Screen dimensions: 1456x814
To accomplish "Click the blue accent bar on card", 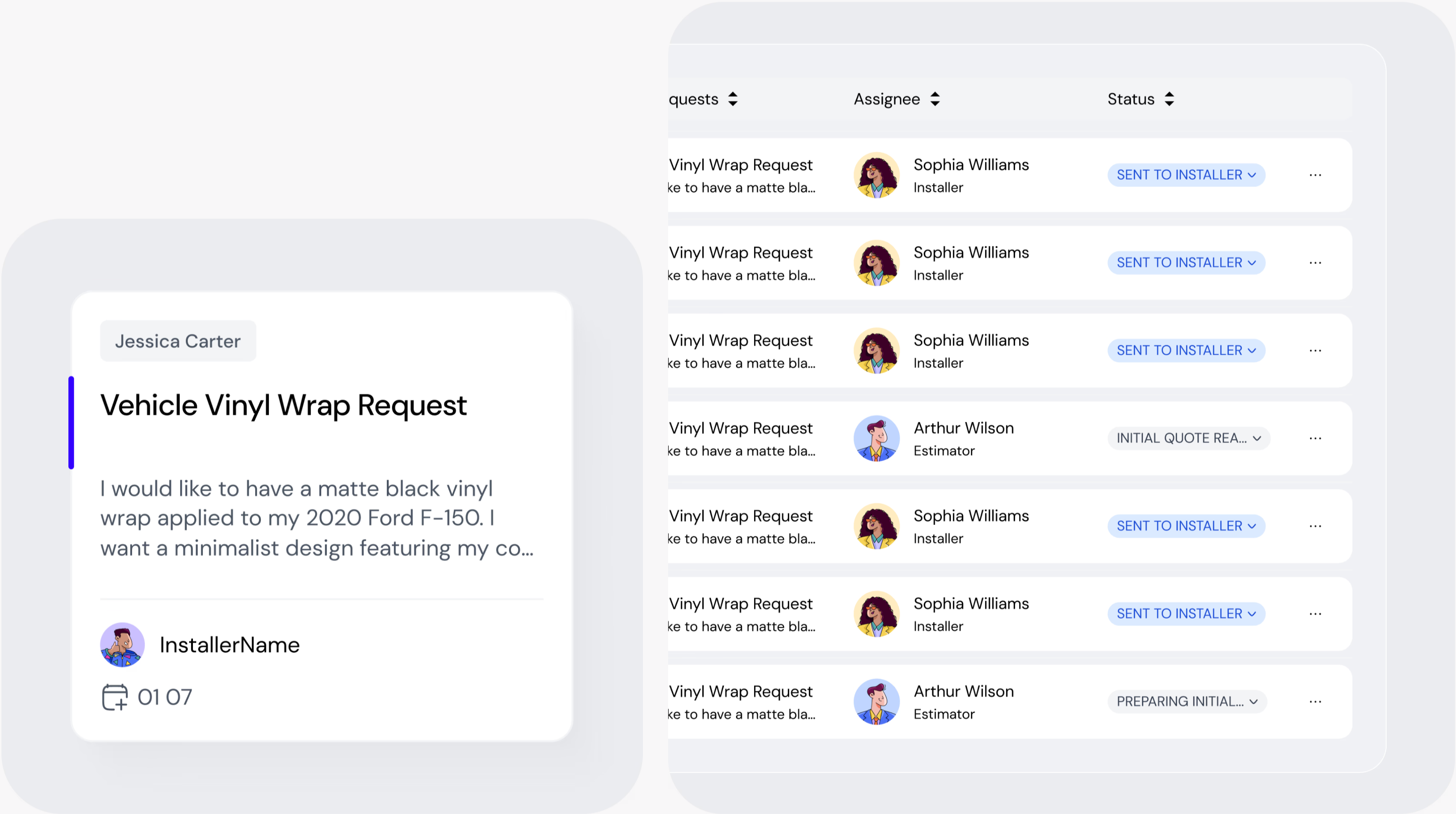I will [71, 422].
